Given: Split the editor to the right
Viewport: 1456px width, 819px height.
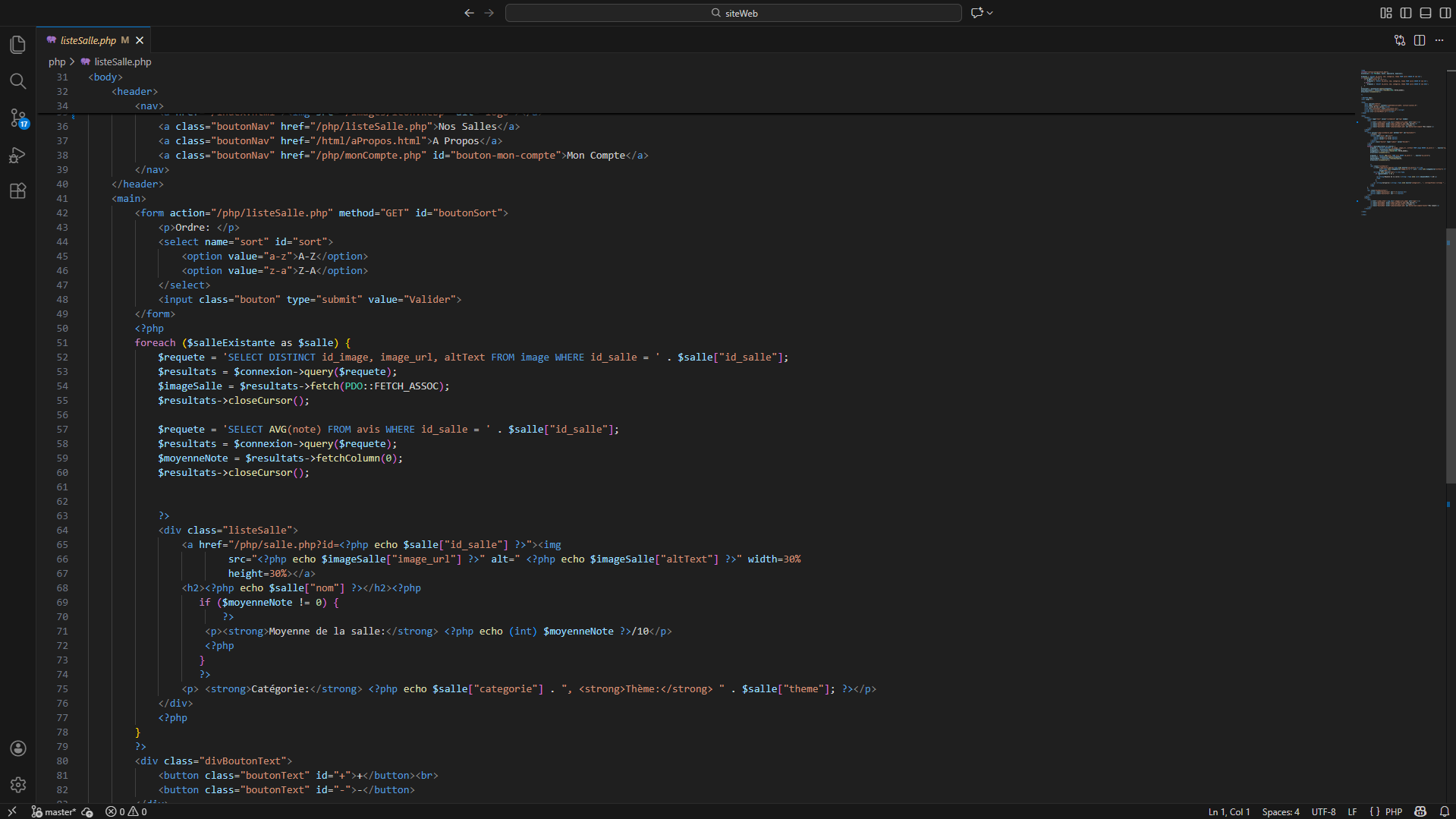Looking at the screenshot, I should click(1420, 40).
